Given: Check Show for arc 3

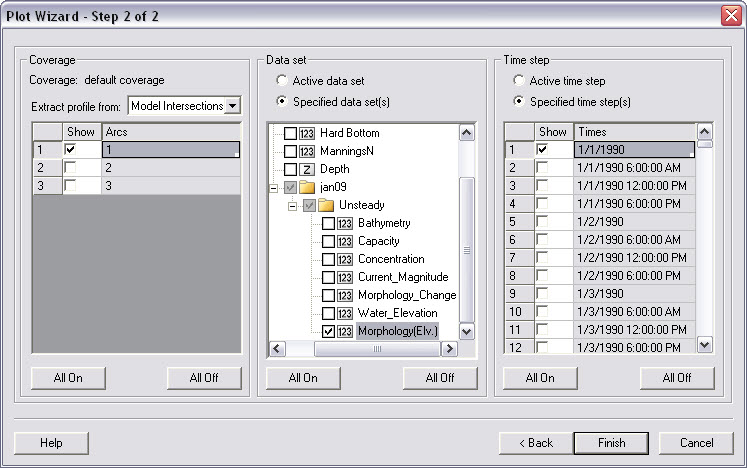Looking at the screenshot, I should click(70, 185).
